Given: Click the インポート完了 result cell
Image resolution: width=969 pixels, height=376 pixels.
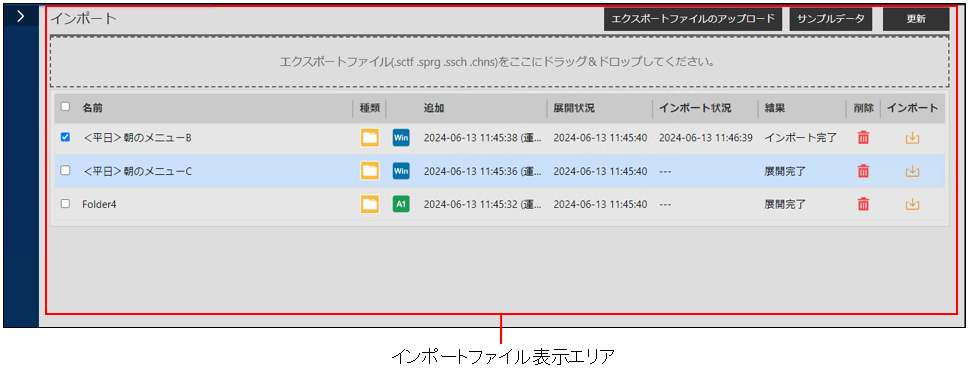Looking at the screenshot, I should (800, 138).
